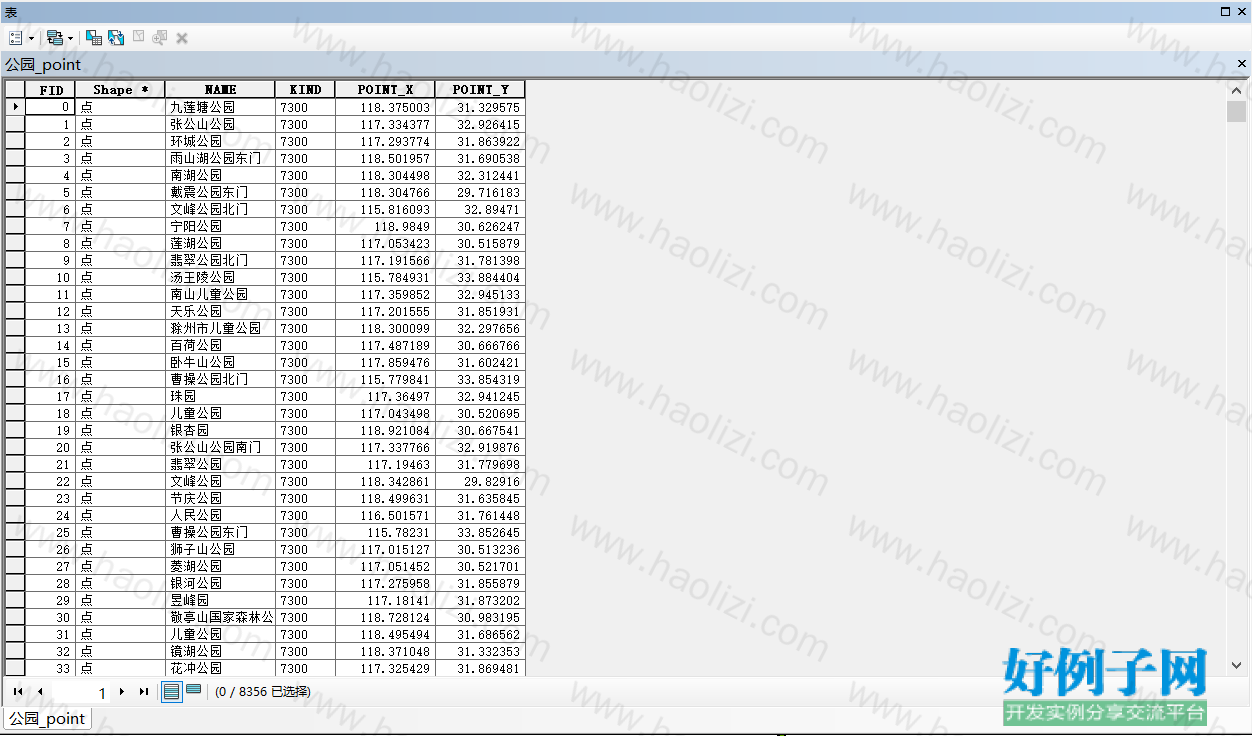Click the Clear Selection icon
1252x736 pixels.
(139, 38)
